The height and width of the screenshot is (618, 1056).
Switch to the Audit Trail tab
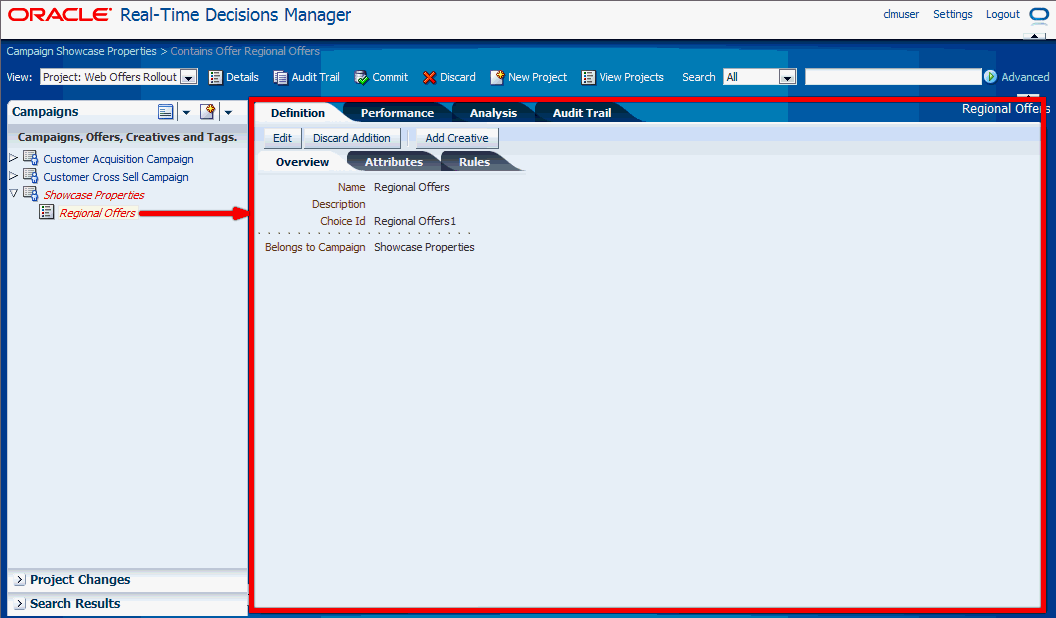(582, 113)
